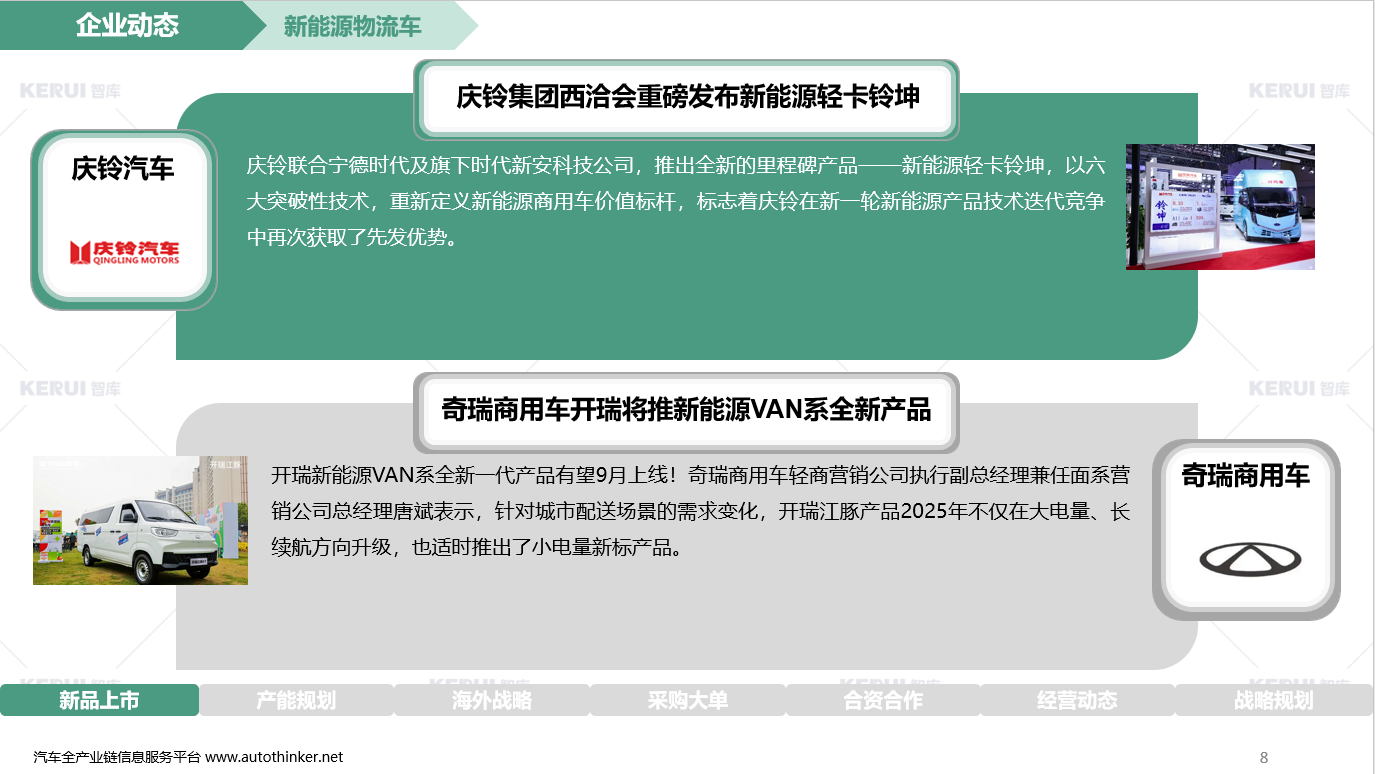Click the www.autothinker.net footer link

point(274,757)
